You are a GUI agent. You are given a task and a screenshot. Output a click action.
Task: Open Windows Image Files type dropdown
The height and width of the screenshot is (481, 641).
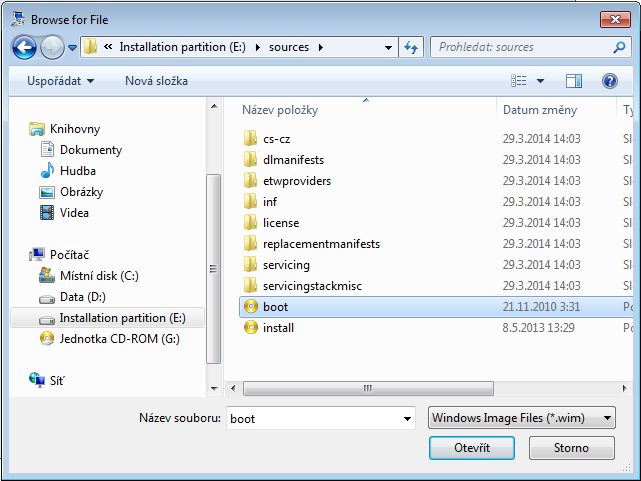521,418
